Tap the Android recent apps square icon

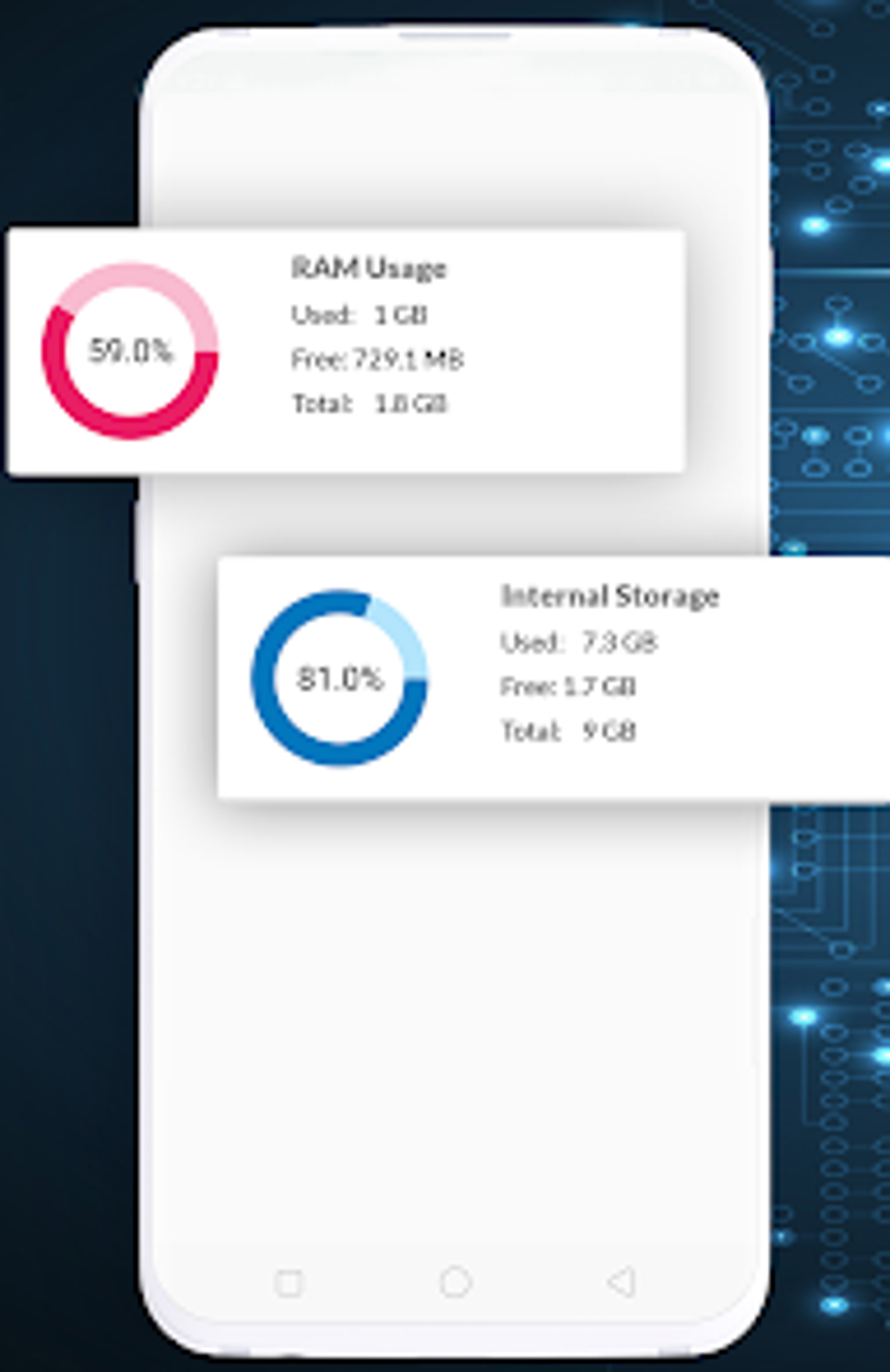[x=288, y=1283]
